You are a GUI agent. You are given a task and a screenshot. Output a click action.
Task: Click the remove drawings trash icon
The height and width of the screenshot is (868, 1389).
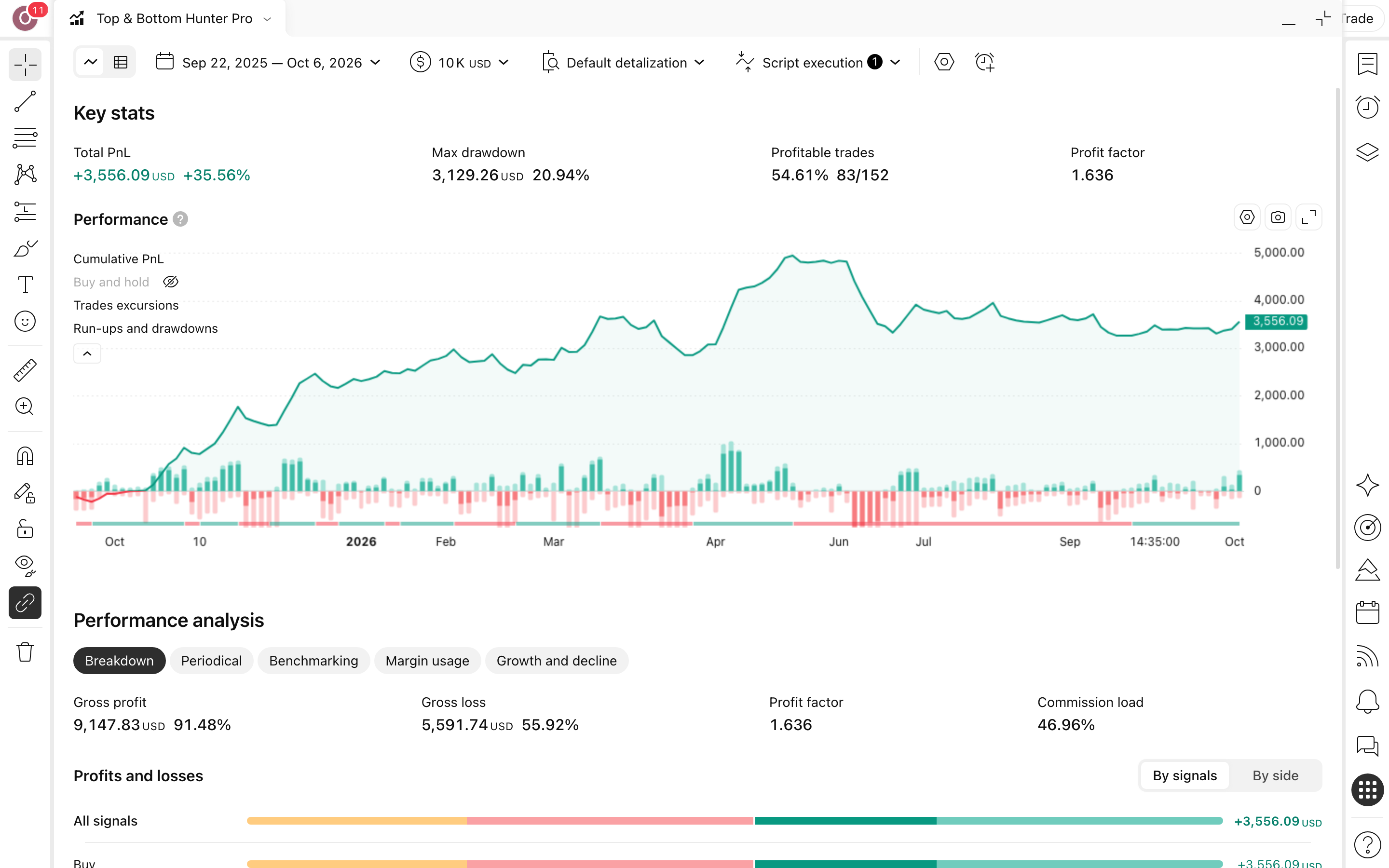25,652
